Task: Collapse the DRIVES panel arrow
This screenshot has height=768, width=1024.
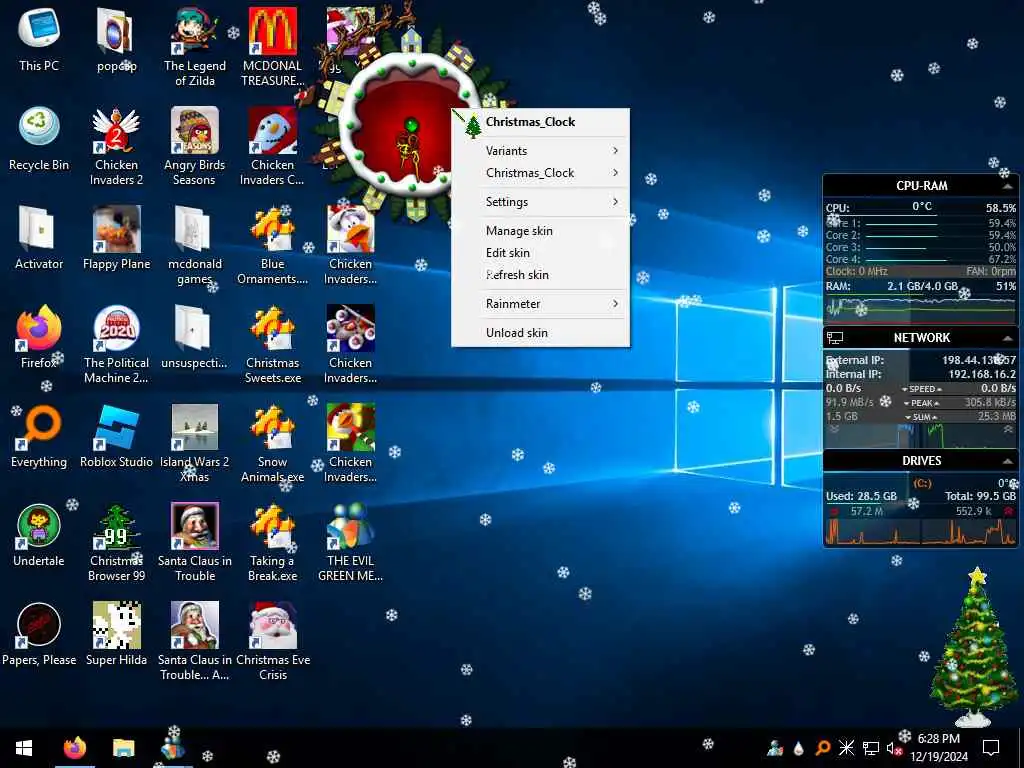Action: tap(1008, 461)
